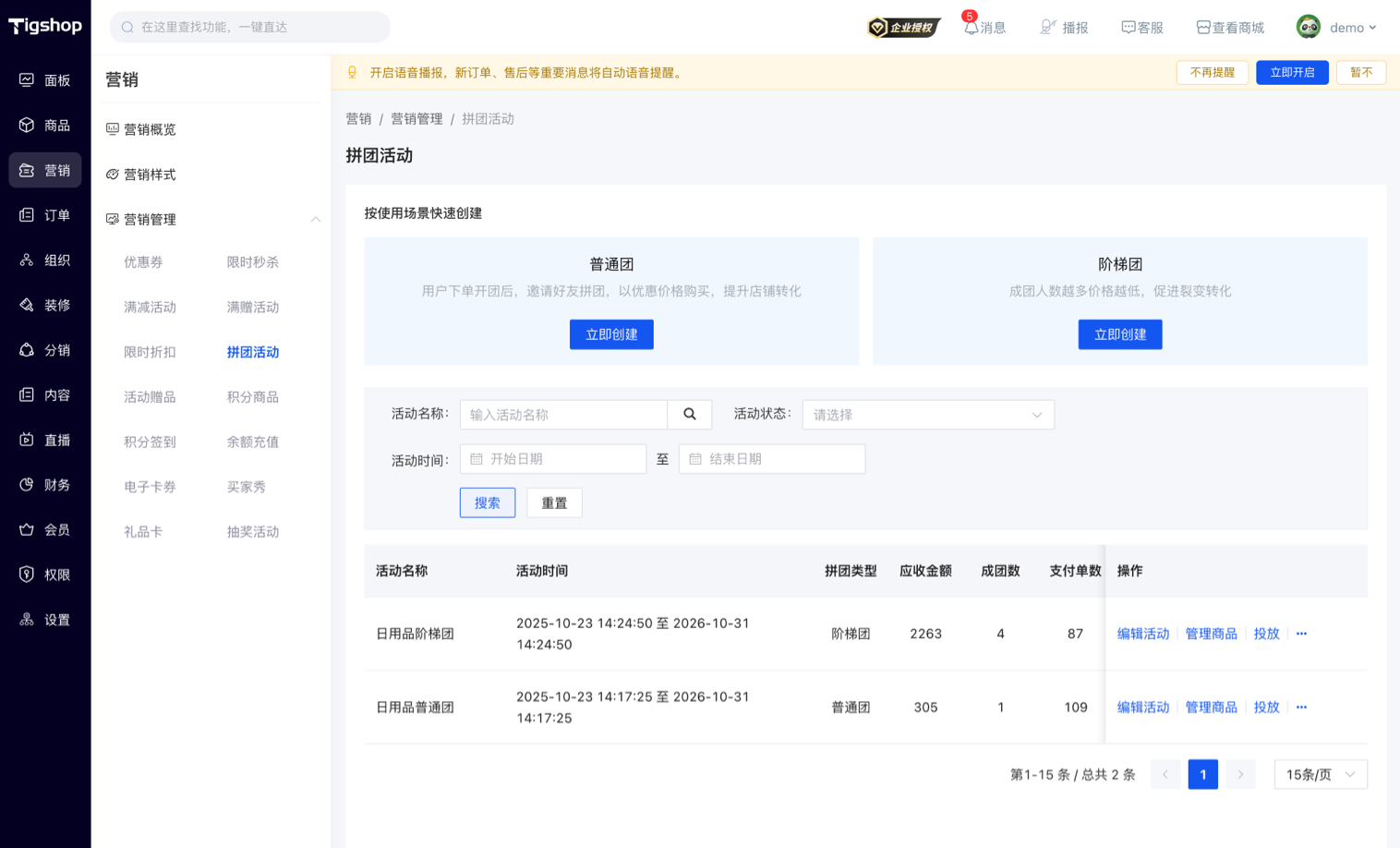Viewport: 1400px width, 848px height.
Task: Click the 直播 live stream icon
Action: [x=27, y=440]
